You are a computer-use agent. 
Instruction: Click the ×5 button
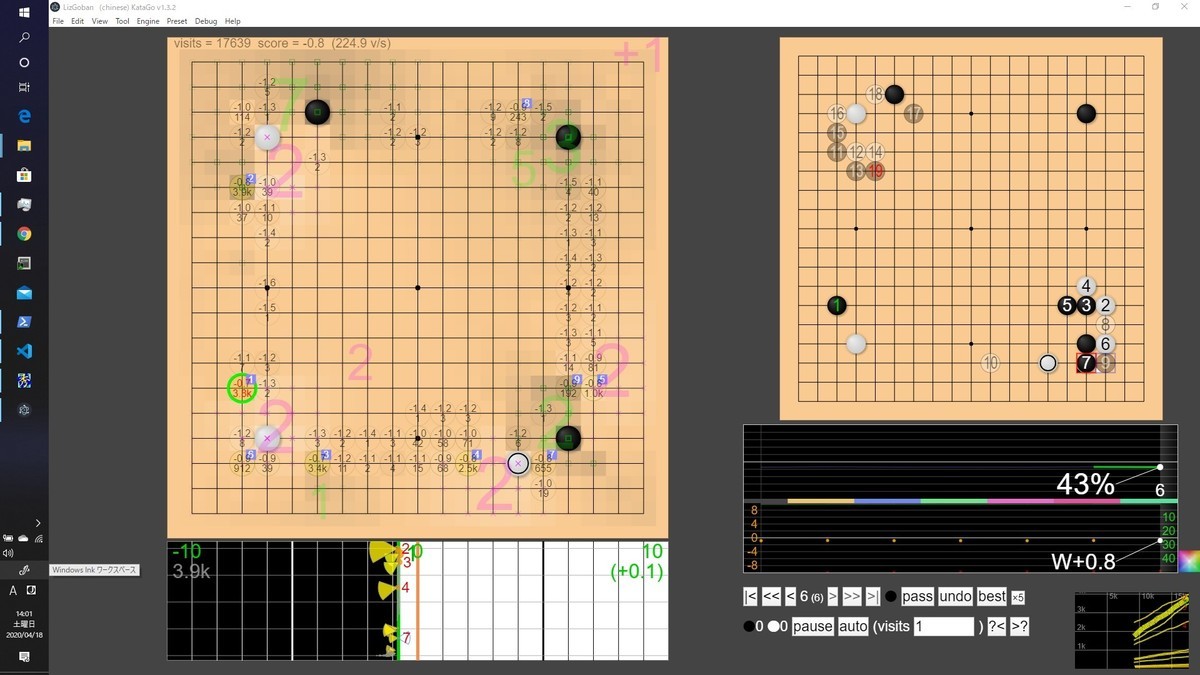pyautogui.click(x=1018, y=598)
